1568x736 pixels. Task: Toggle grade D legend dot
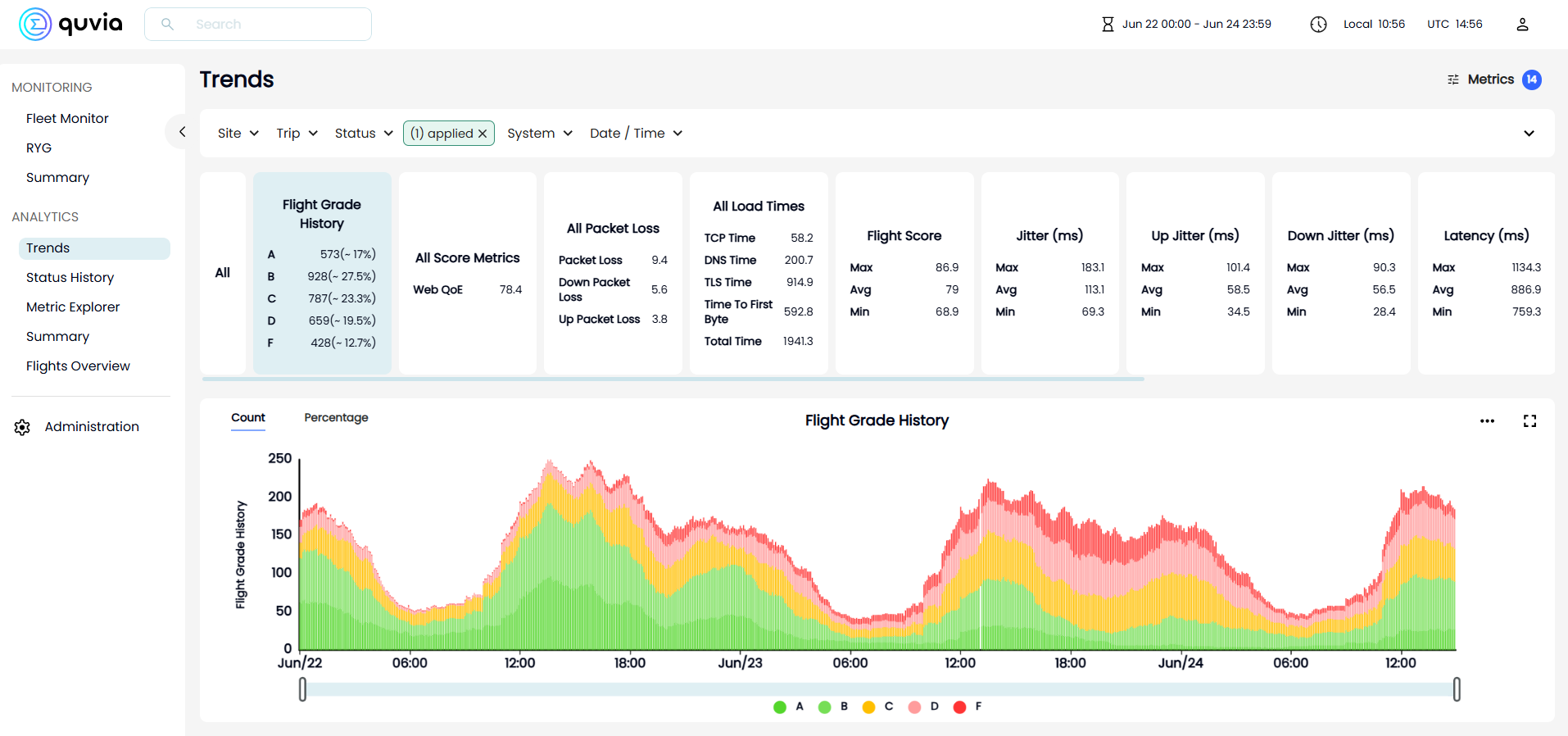click(914, 707)
